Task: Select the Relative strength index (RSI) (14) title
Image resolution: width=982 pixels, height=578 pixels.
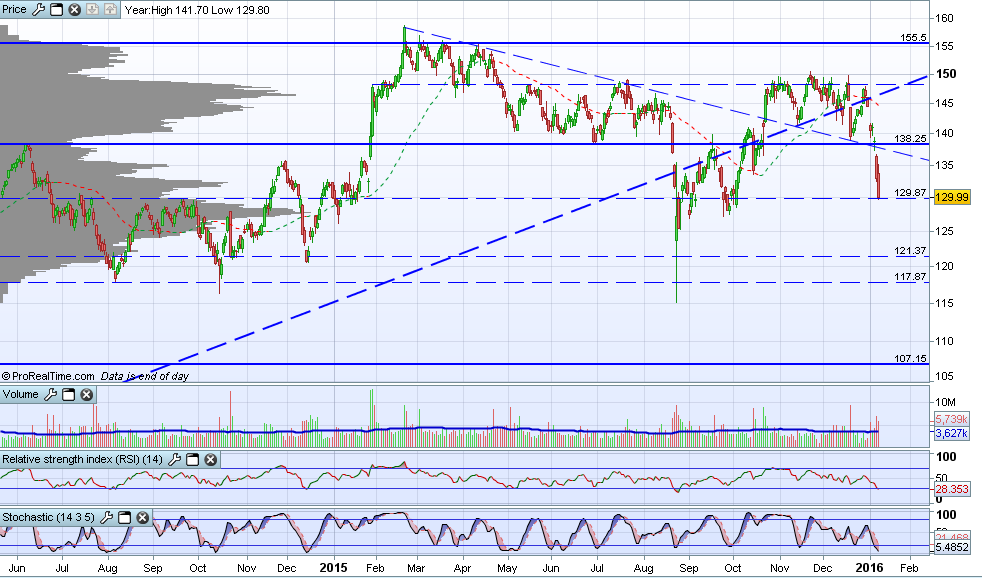Action: (x=83, y=460)
